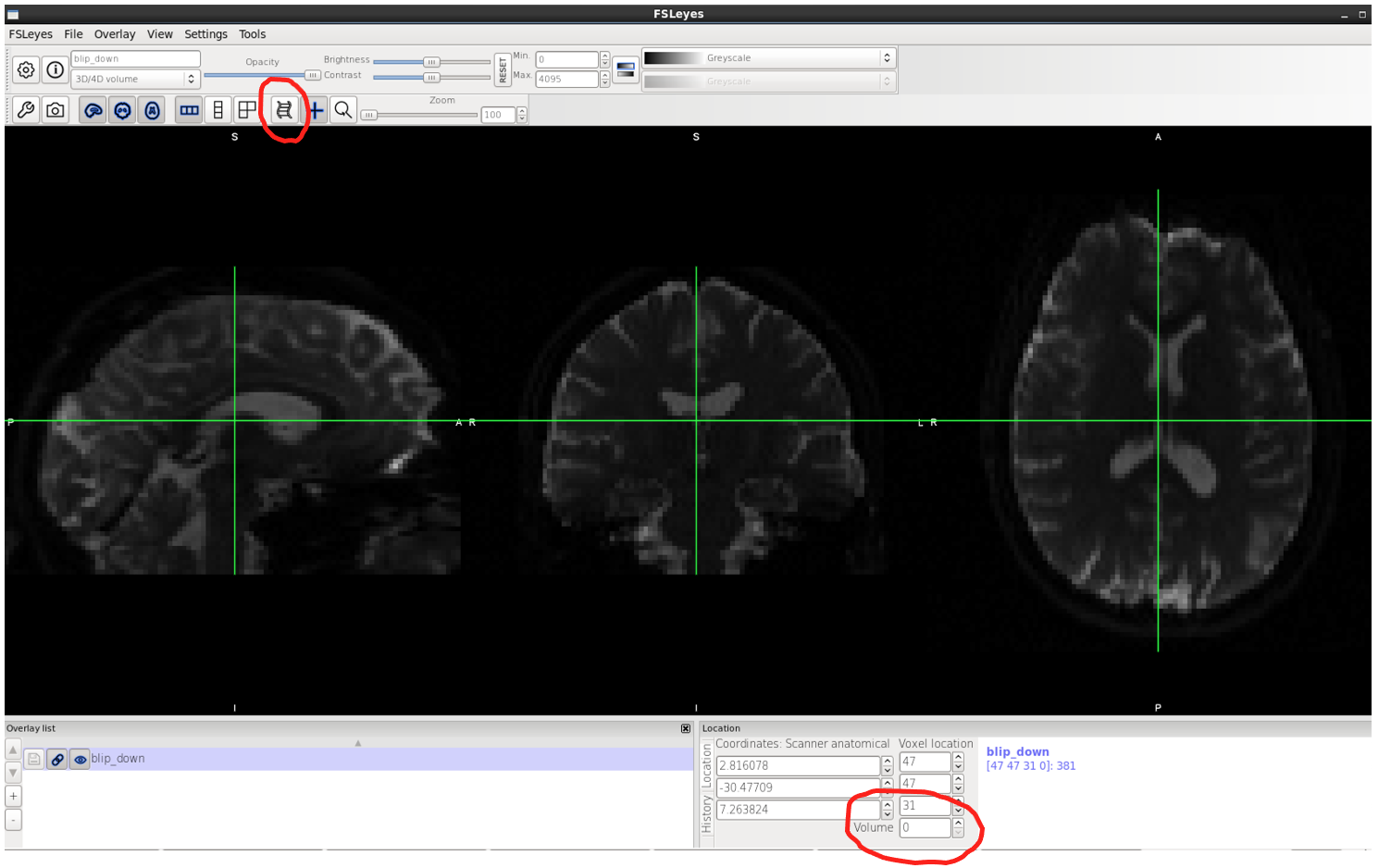
Task: Click the Contrast slider
Action: tap(431, 78)
